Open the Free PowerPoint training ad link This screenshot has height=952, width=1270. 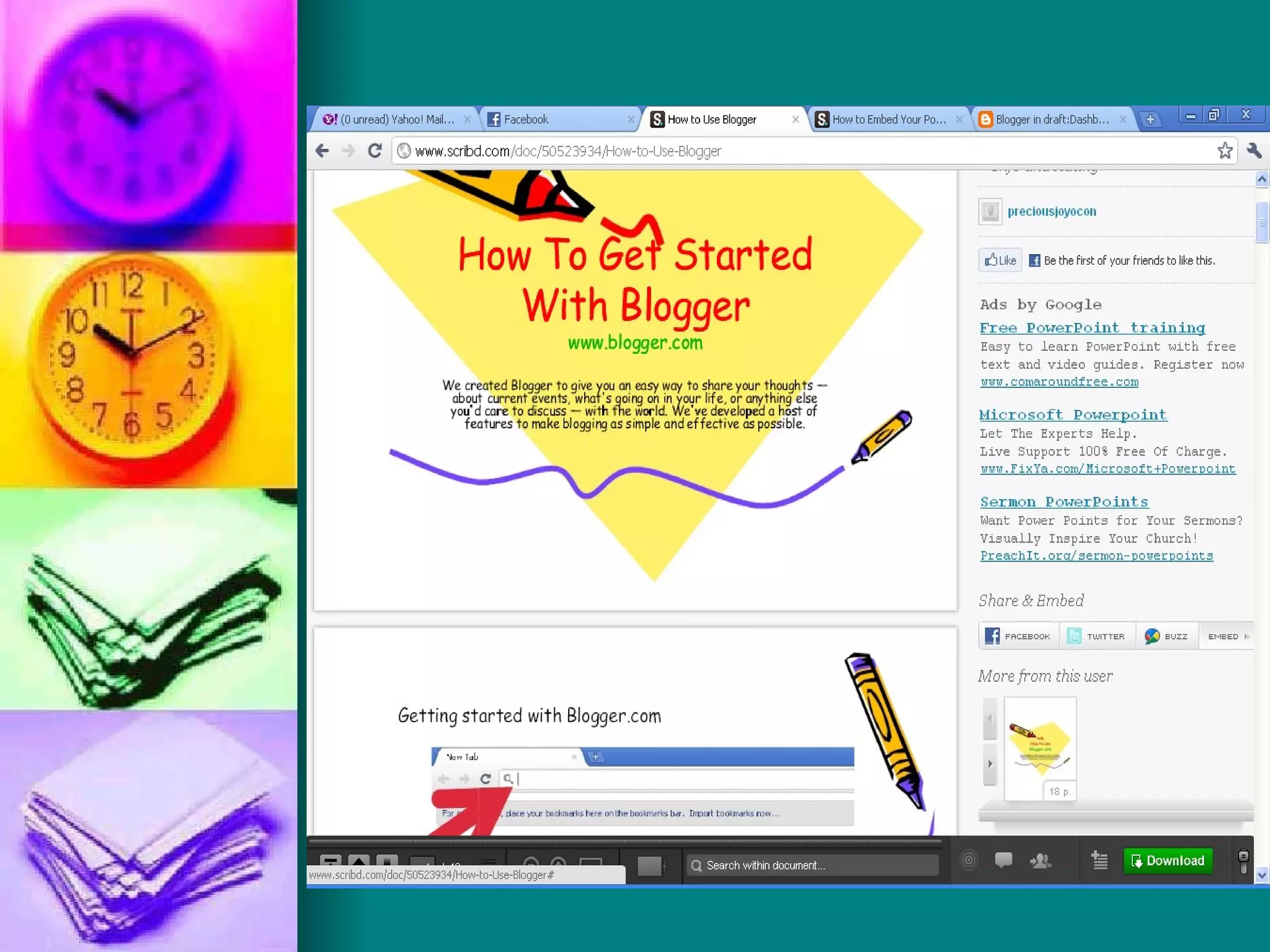click(1092, 327)
